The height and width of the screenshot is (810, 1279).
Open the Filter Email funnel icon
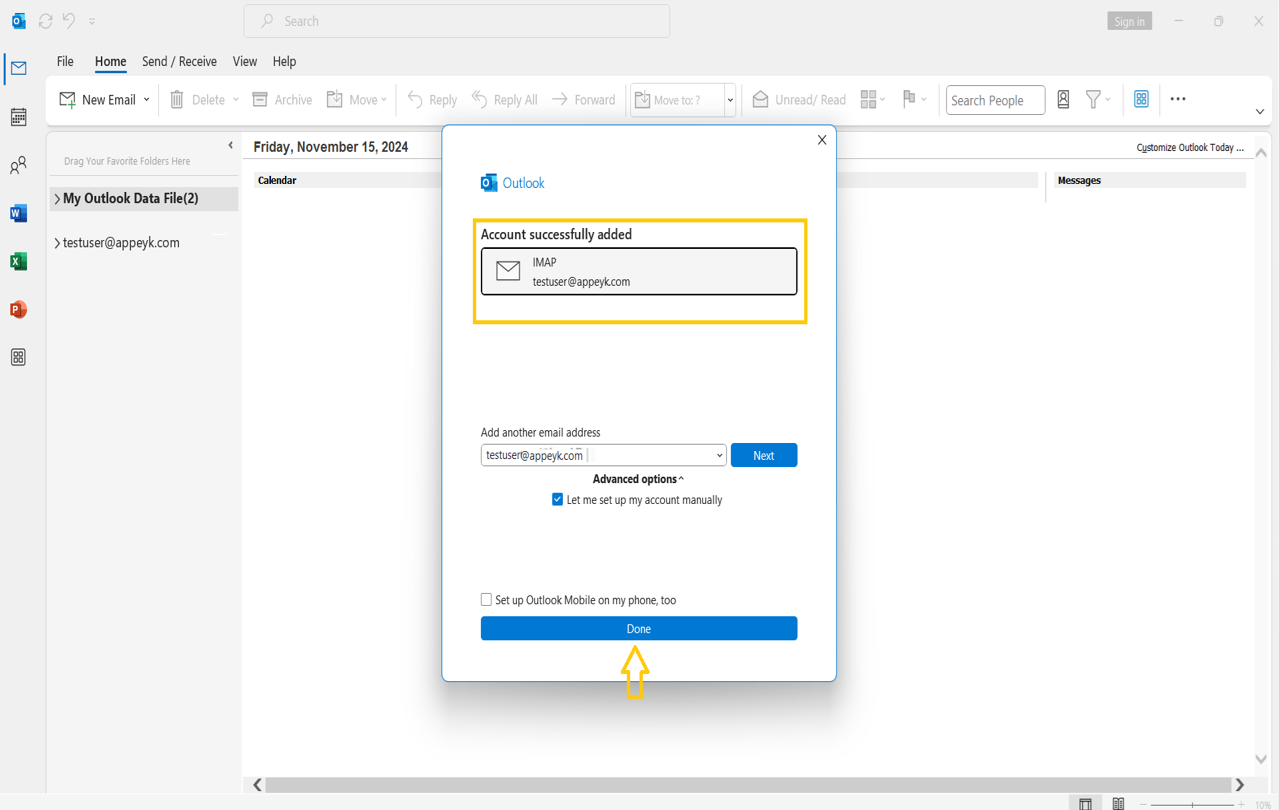tap(1097, 99)
